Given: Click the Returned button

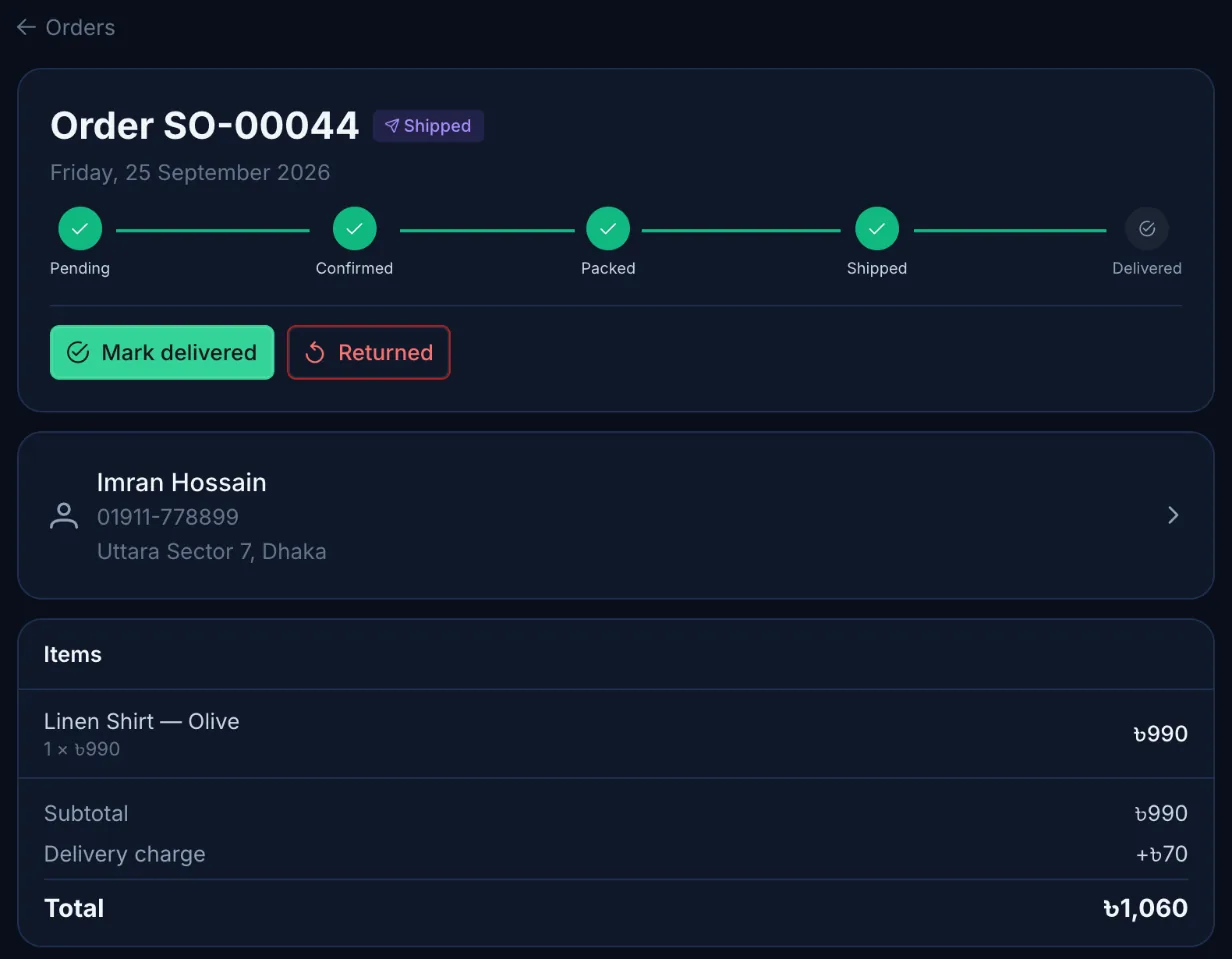Looking at the screenshot, I should [369, 352].
